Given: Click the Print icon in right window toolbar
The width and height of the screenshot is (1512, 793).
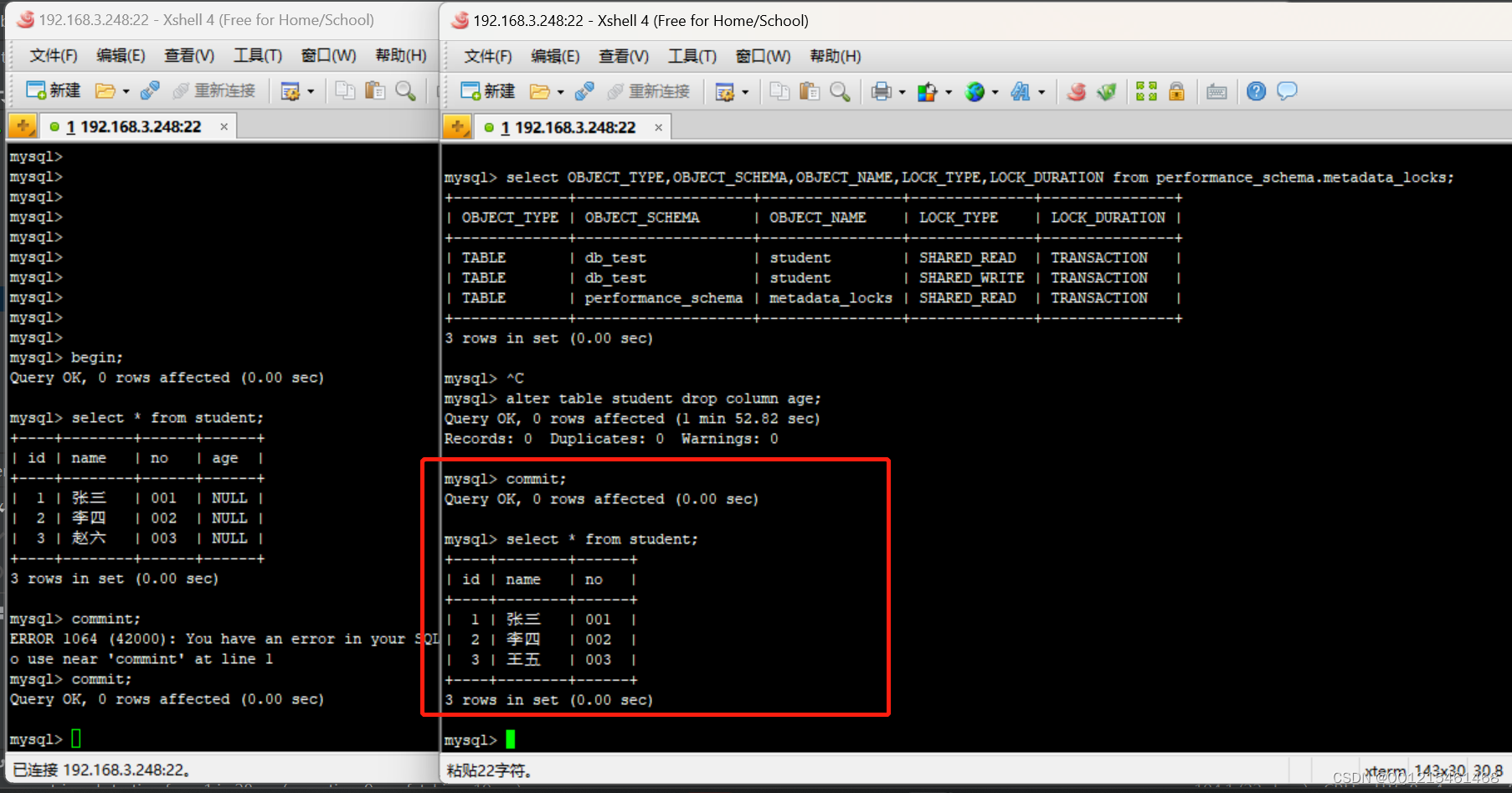Looking at the screenshot, I should pyautogui.click(x=881, y=91).
